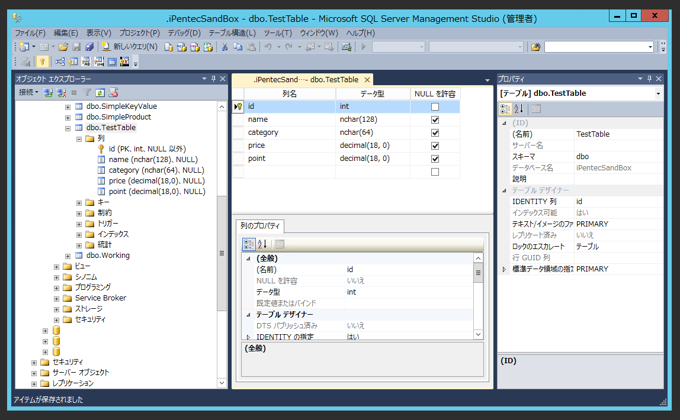Click alphabetical sort icon in Properties panel

pos(519,108)
